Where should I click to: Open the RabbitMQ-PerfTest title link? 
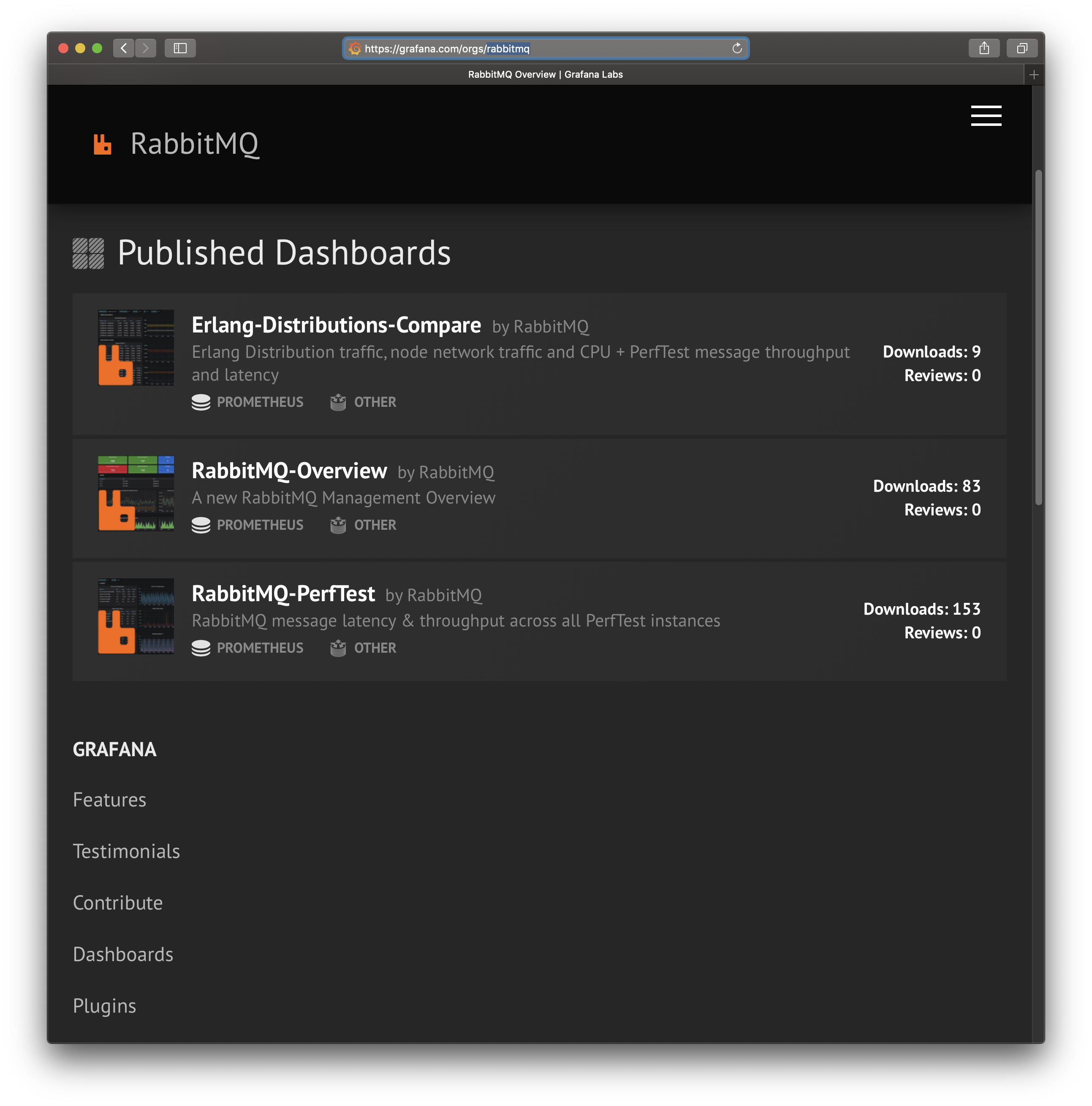click(x=283, y=594)
